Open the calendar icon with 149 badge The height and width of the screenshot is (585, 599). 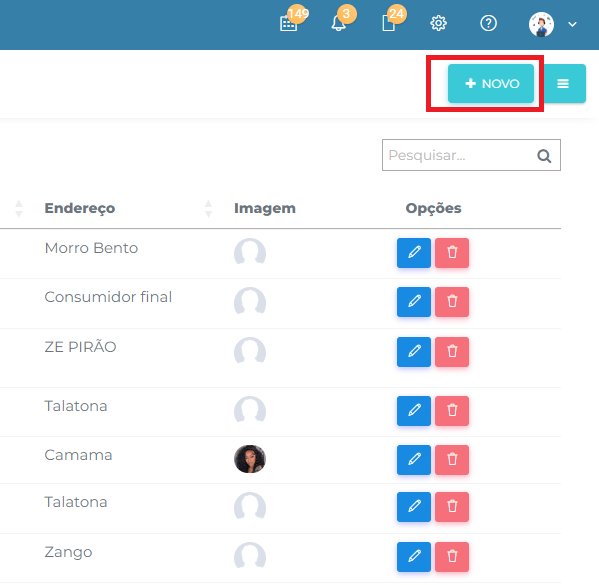pyautogui.click(x=289, y=23)
